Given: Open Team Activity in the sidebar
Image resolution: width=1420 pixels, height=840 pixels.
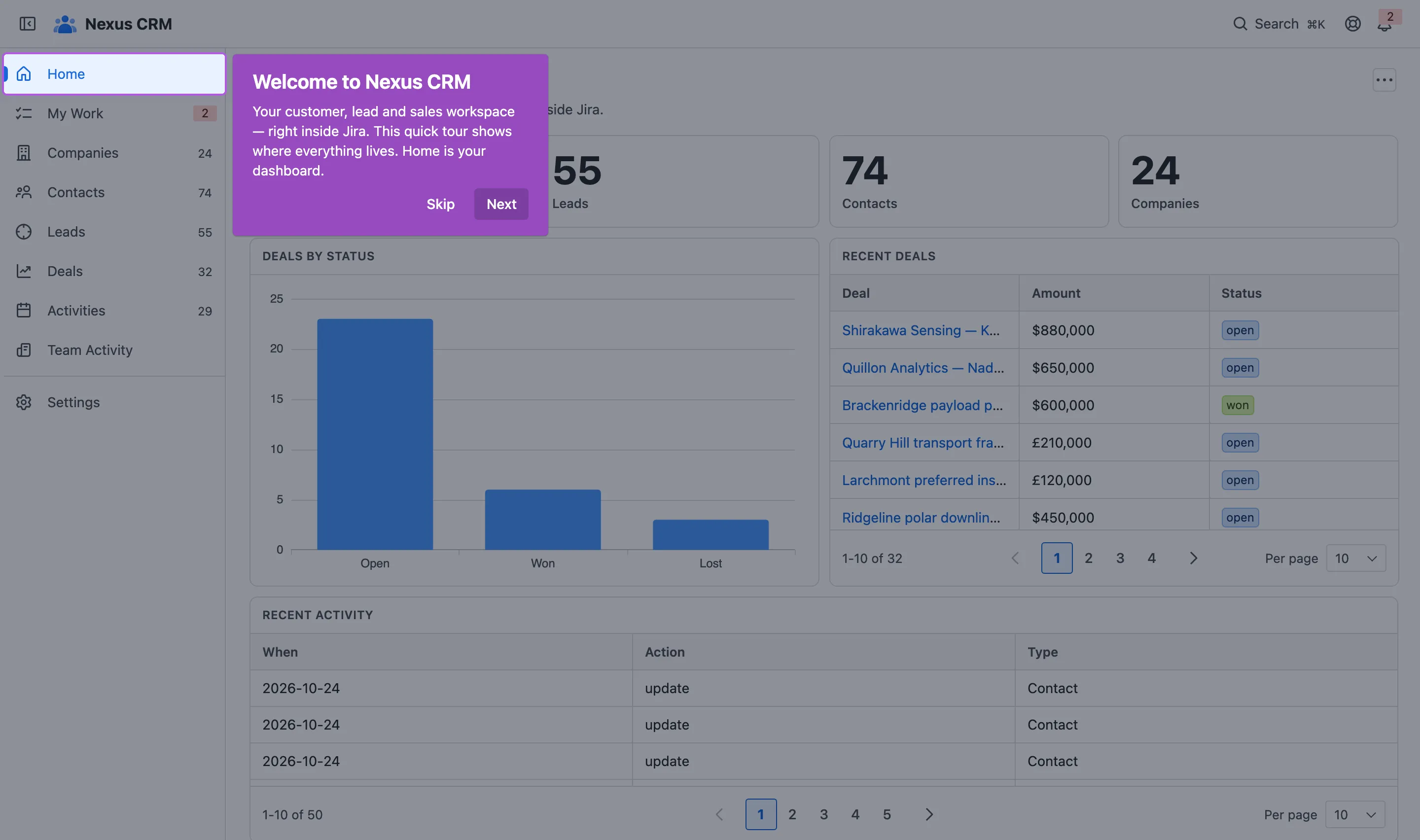Looking at the screenshot, I should click(x=114, y=350).
